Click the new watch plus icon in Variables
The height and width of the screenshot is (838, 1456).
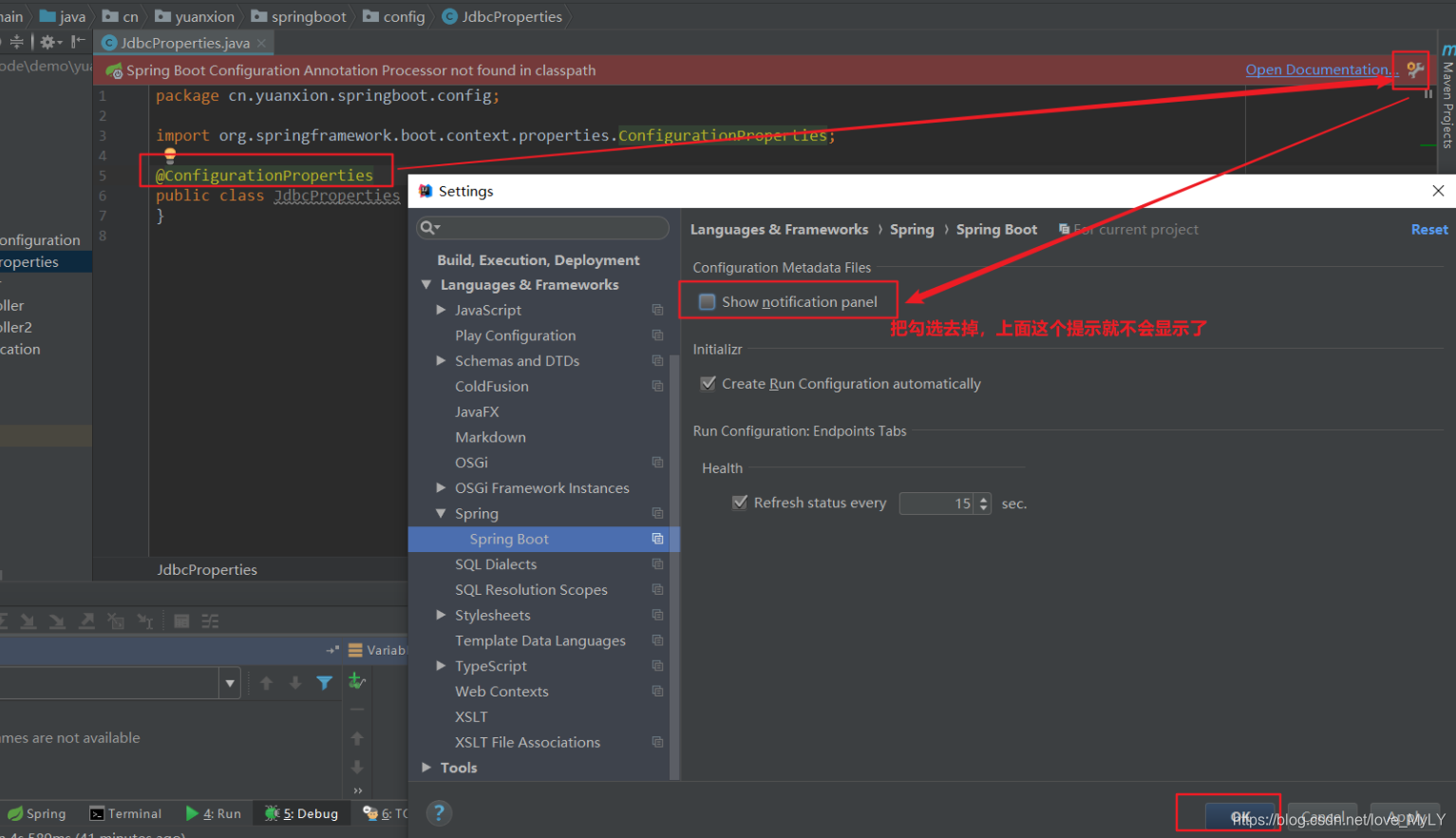coord(357,680)
